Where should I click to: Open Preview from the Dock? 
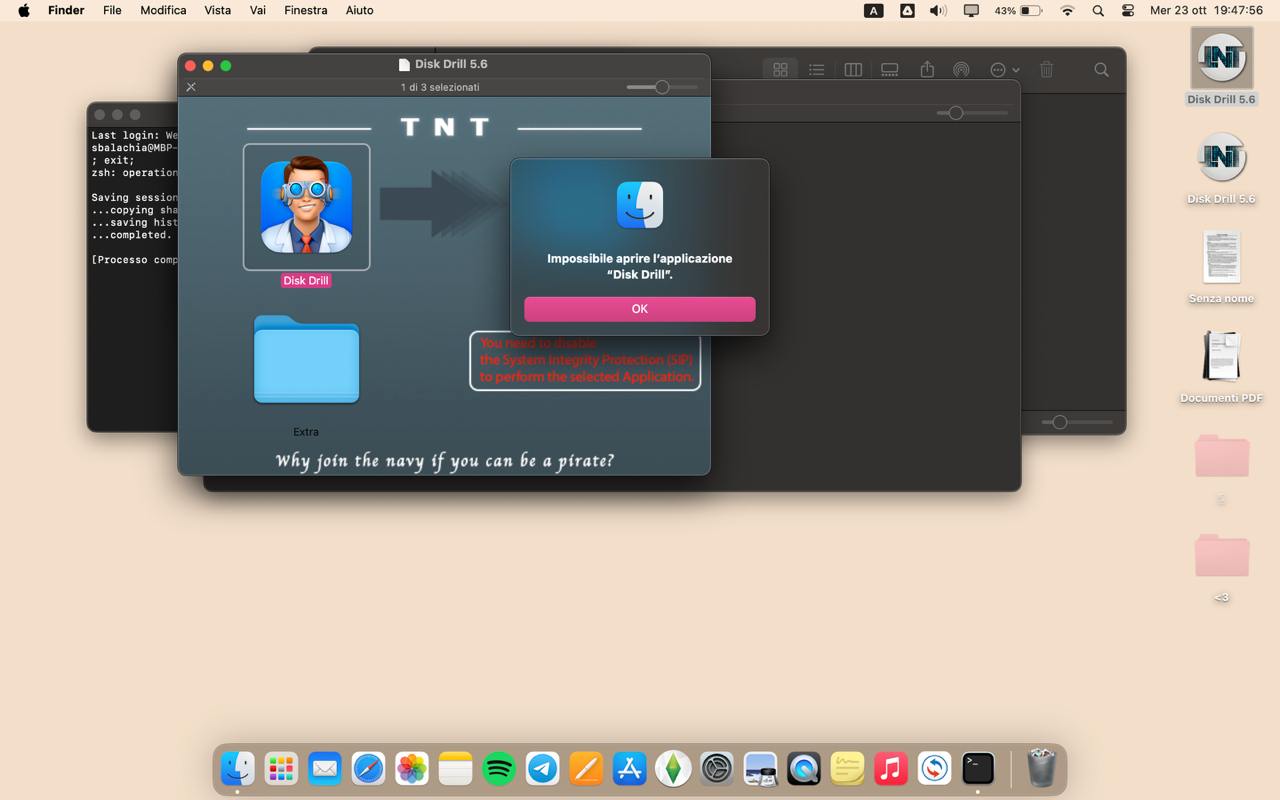(x=760, y=768)
